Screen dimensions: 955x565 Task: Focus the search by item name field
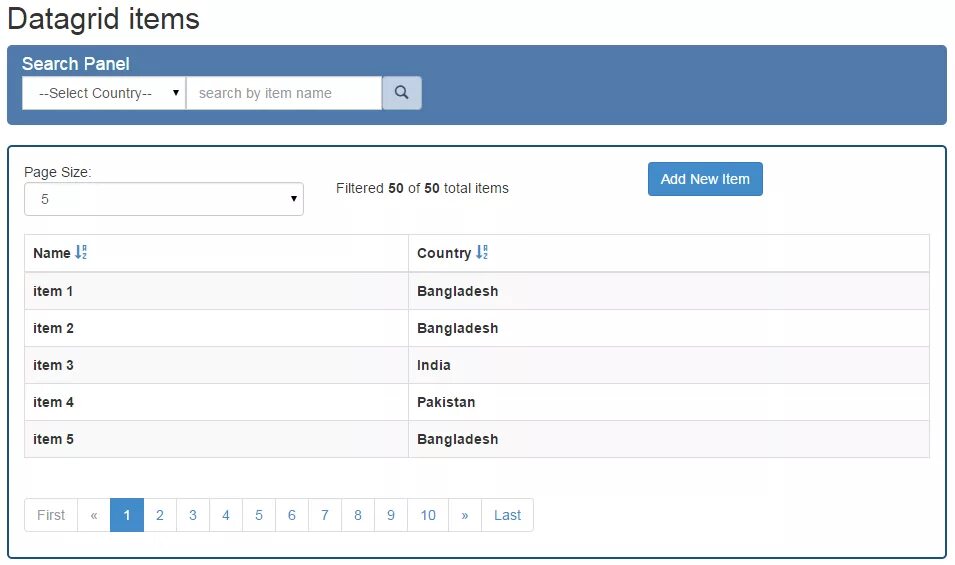(284, 93)
